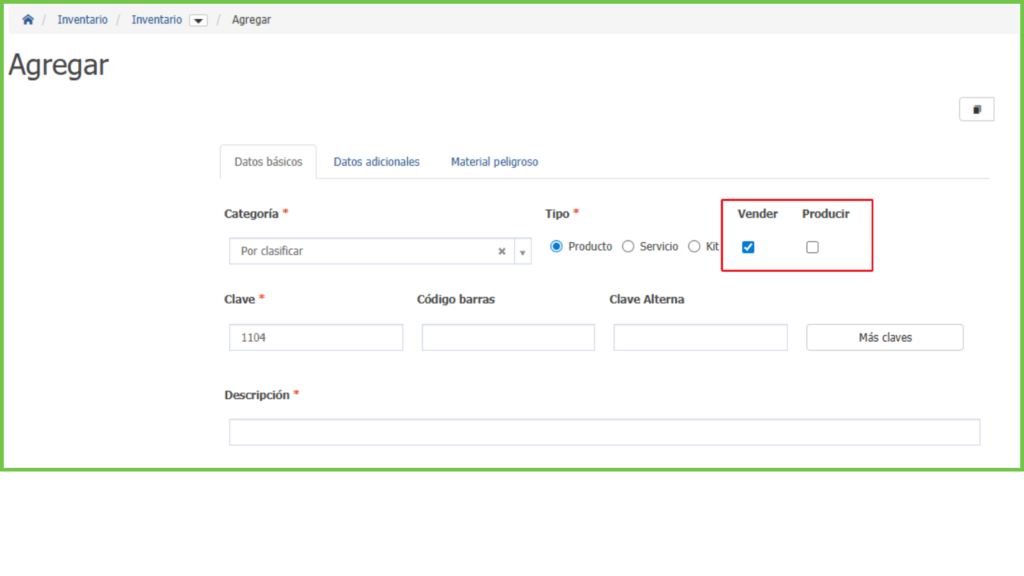Select the Servicio type option
Image resolution: width=1024 pixels, height=576 pixels.
point(628,247)
